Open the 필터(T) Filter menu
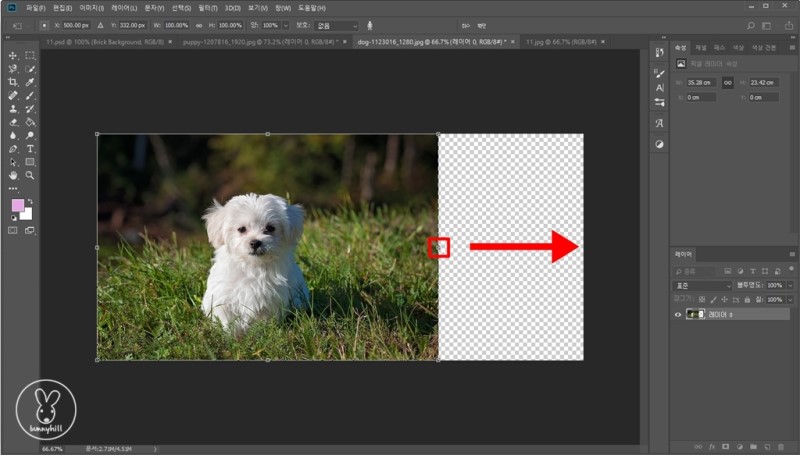Viewport: 800px width, 455px height. [x=206, y=7]
